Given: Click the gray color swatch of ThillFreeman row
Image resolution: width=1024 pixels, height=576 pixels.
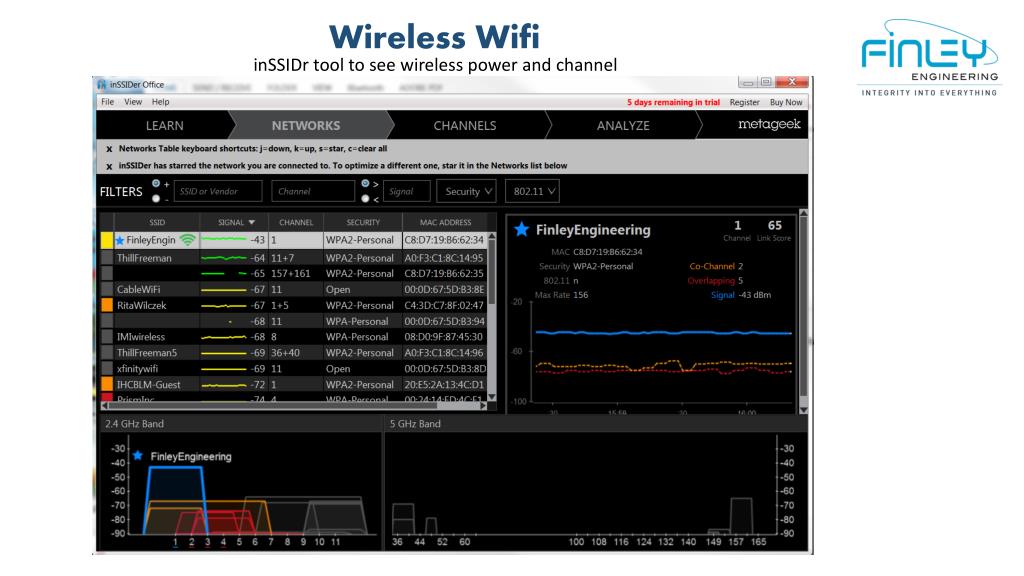Looking at the screenshot, I should coord(107,258).
